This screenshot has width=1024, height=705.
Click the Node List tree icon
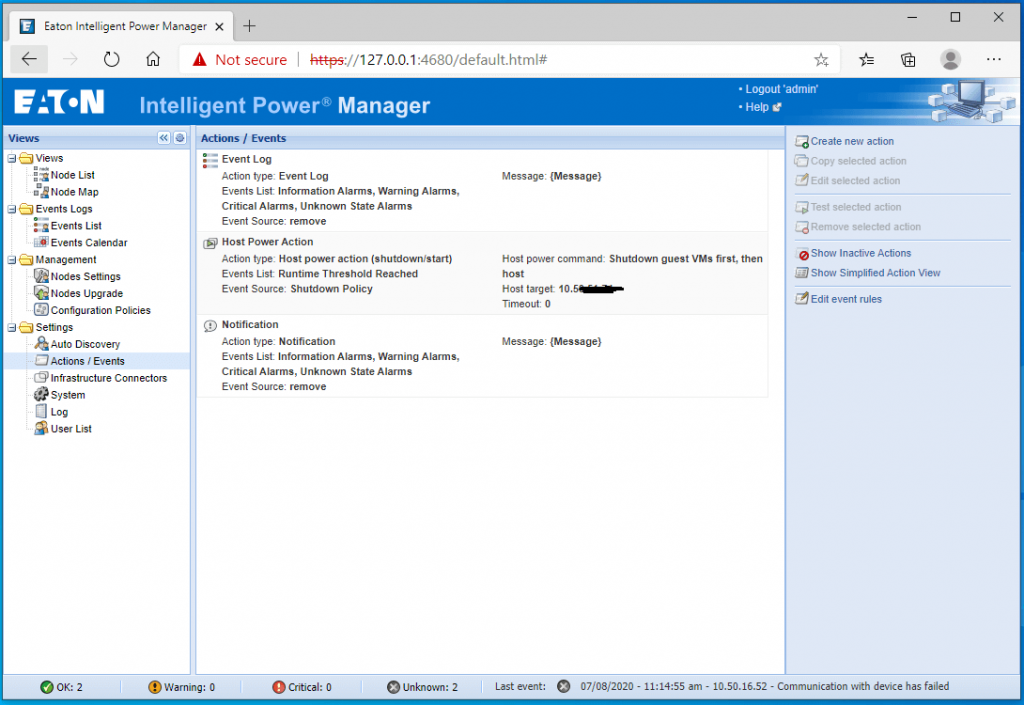click(x=41, y=174)
